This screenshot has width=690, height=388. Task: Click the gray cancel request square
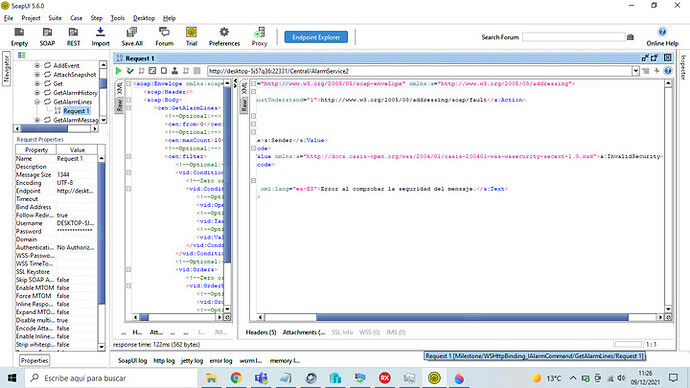tap(197, 71)
